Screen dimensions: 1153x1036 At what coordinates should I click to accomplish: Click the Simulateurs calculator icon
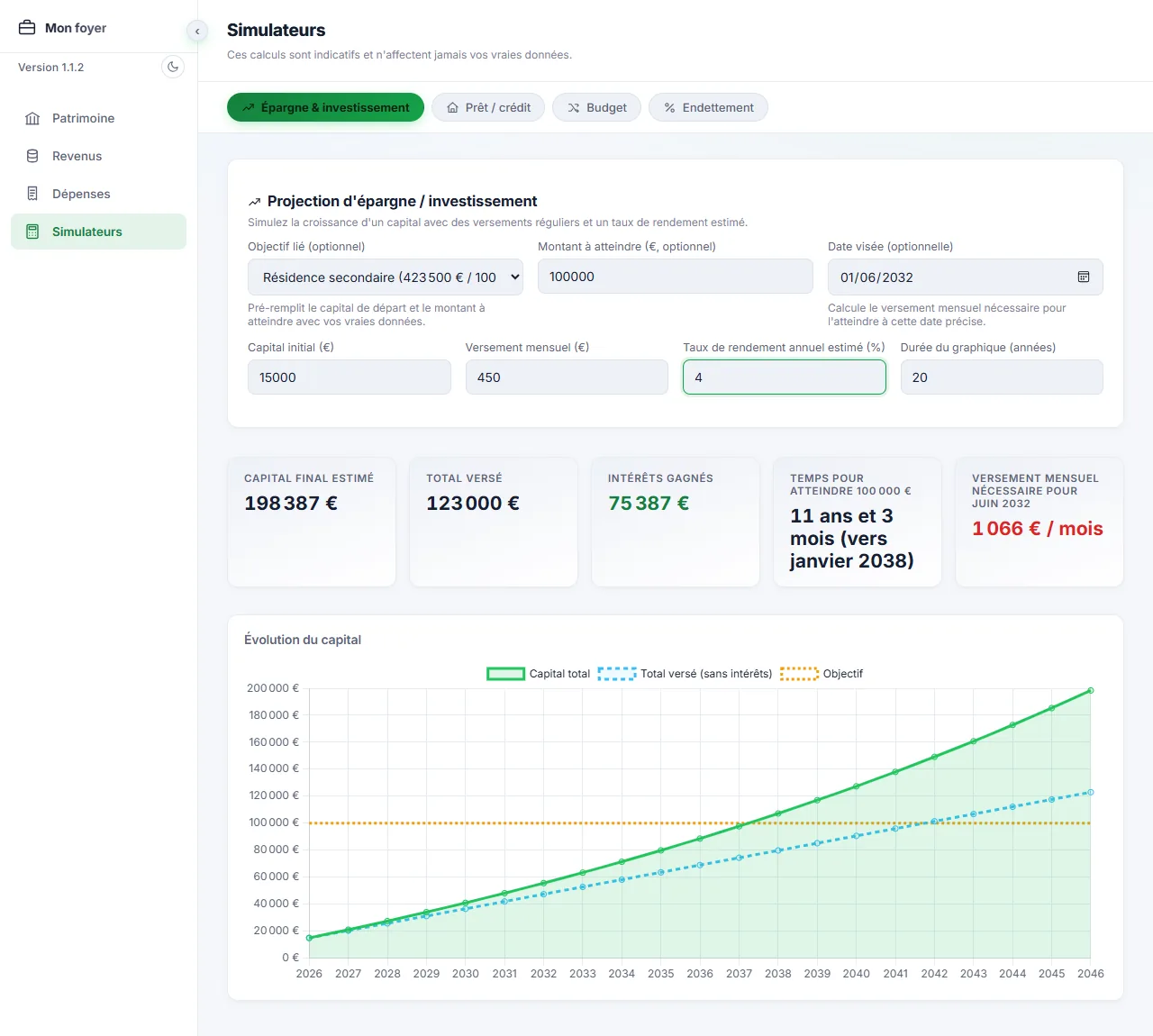click(32, 232)
